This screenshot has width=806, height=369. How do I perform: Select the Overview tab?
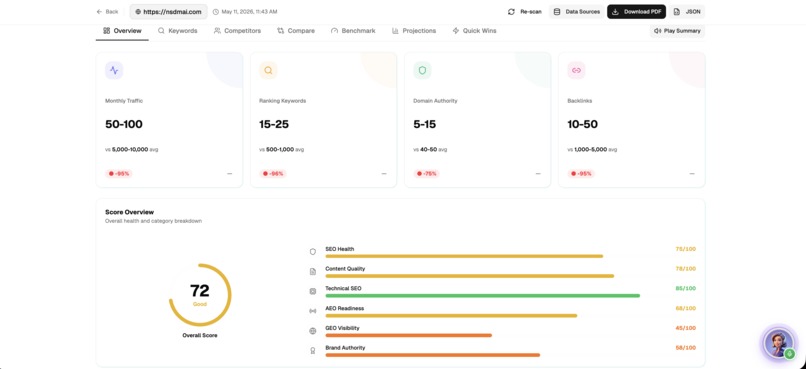122,31
